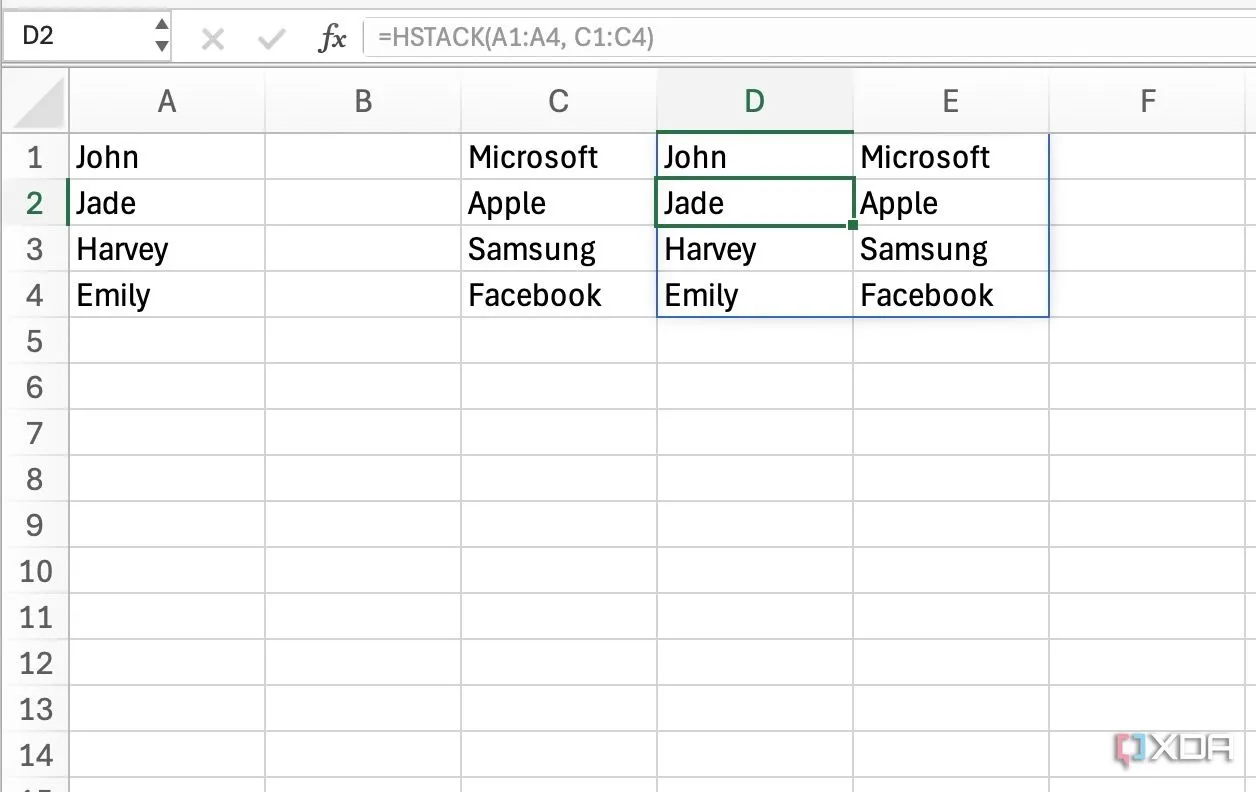Image resolution: width=1256 pixels, height=792 pixels.
Task: Select column D header
Action: click(755, 101)
